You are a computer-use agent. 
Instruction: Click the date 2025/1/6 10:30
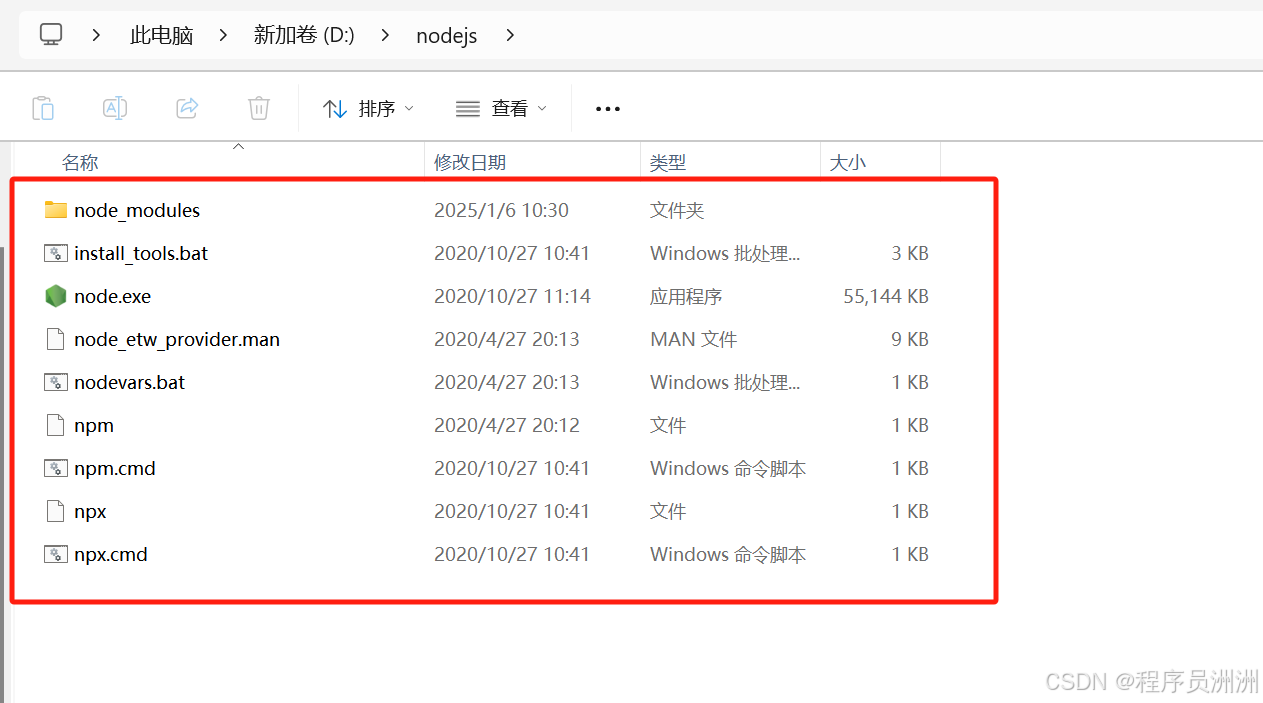pyautogui.click(x=501, y=210)
